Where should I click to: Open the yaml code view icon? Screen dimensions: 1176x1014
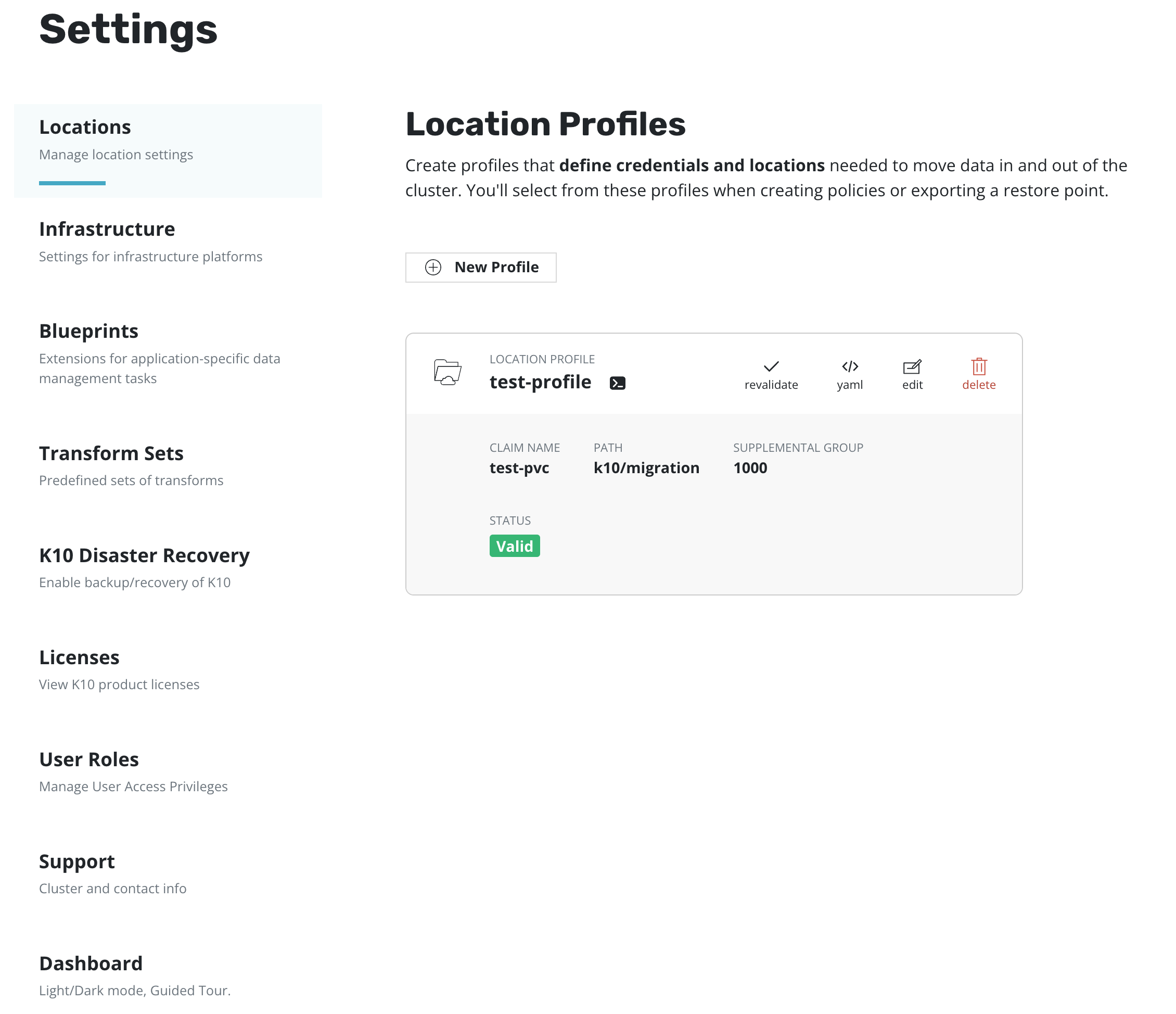click(850, 367)
